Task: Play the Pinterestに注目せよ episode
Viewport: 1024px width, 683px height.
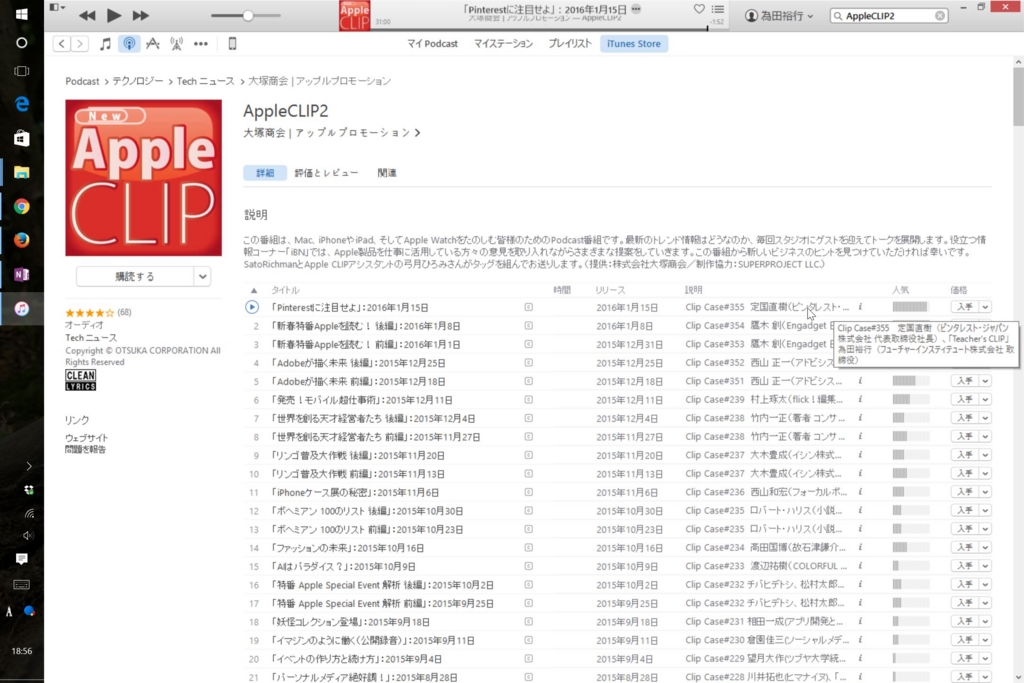Action: pyautogui.click(x=251, y=307)
